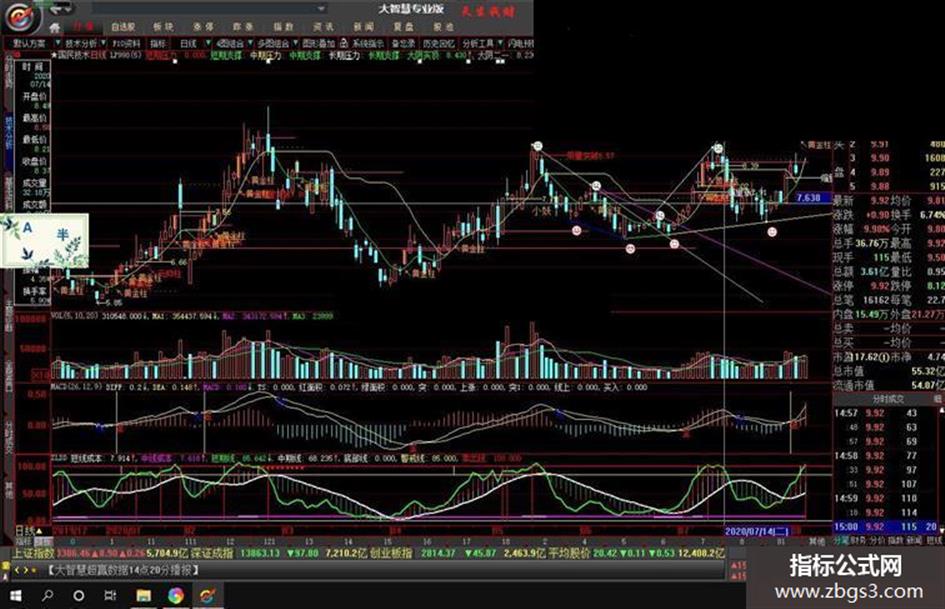945x609 pixels.
Task: Click the 15:00 9.92 highlighted trade row
Action: tap(888, 526)
